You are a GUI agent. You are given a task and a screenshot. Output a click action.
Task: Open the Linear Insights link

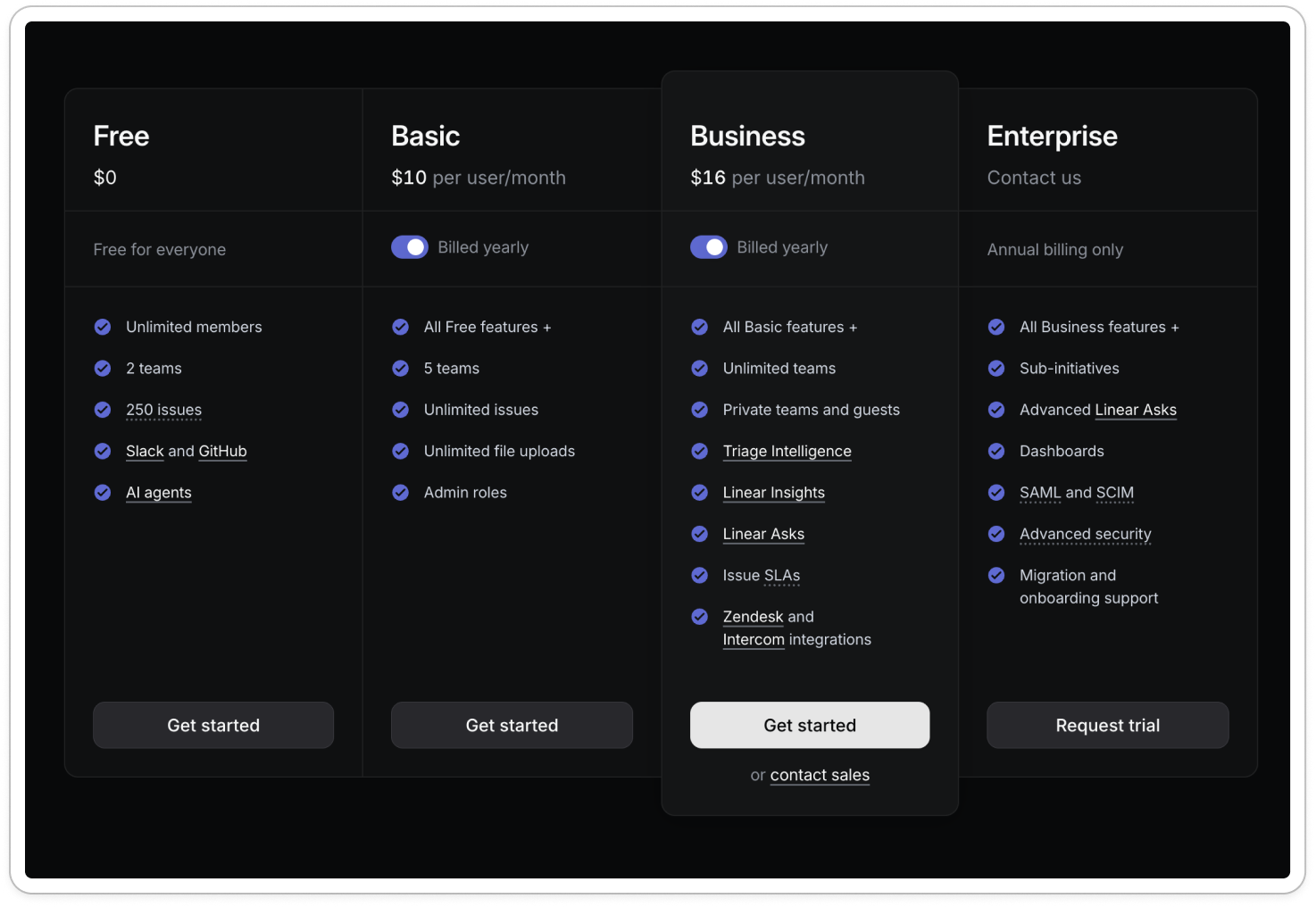coord(773,493)
